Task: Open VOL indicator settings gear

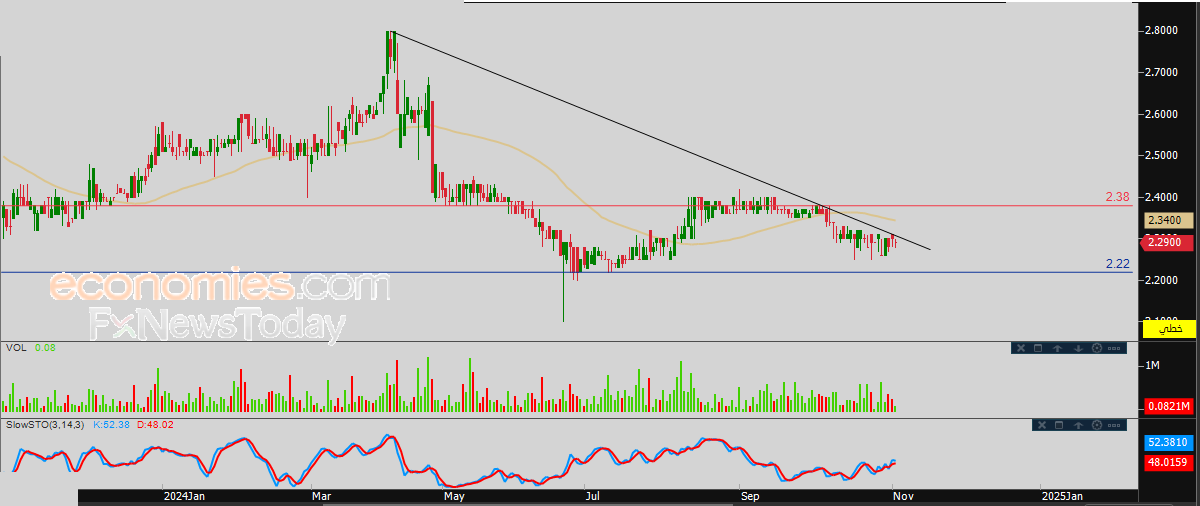Action: pyautogui.click(x=1097, y=348)
